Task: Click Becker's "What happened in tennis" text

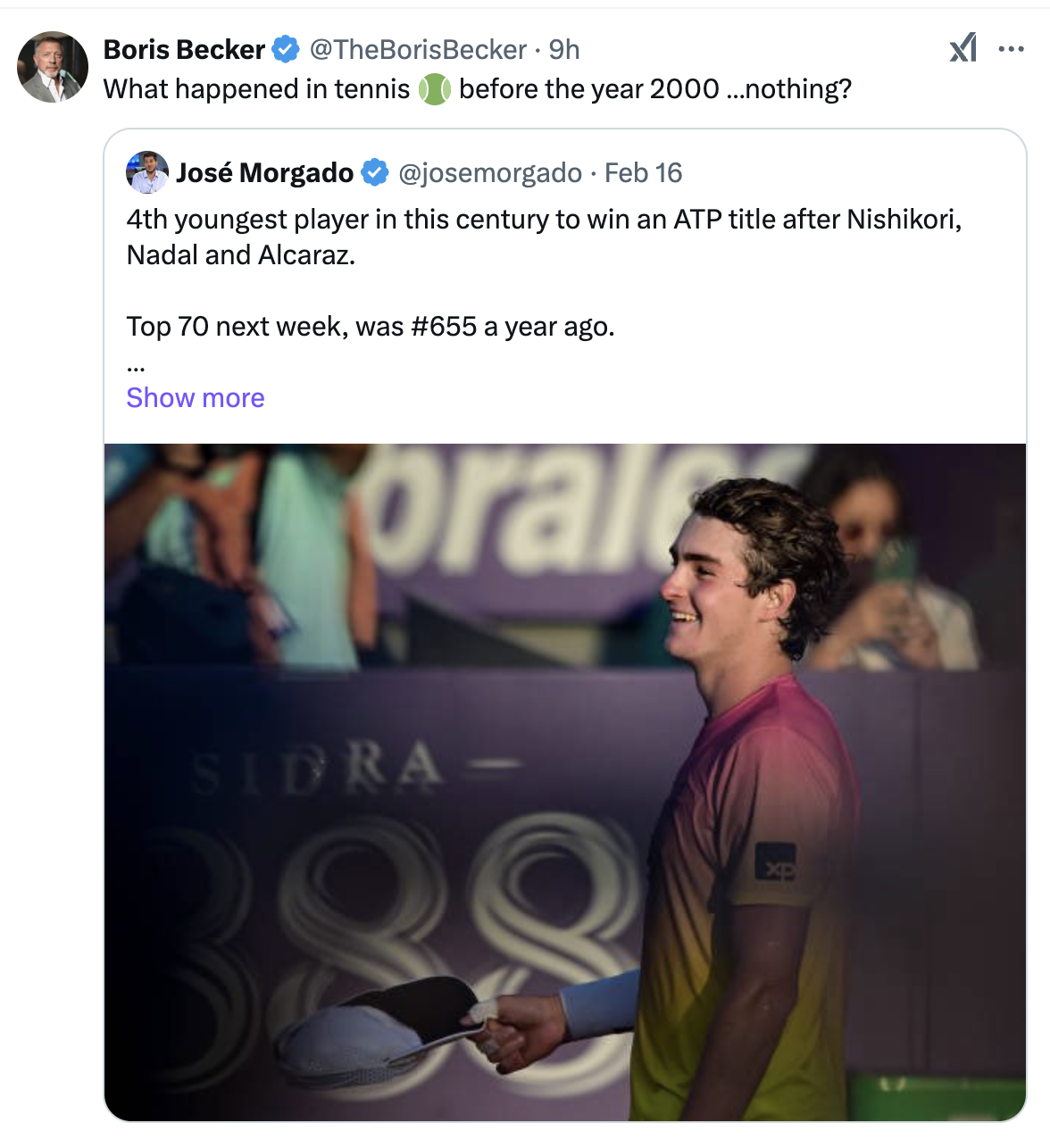Action: (256, 89)
